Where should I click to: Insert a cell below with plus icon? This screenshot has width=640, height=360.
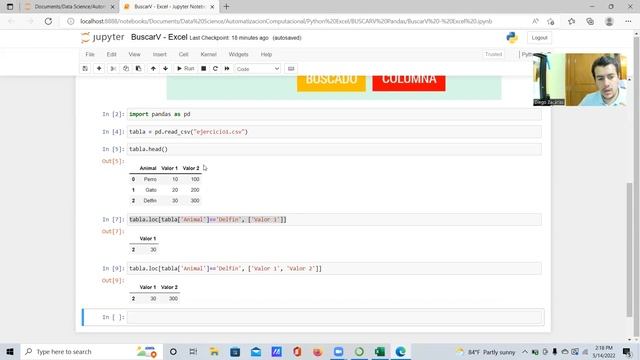click(99, 69)
